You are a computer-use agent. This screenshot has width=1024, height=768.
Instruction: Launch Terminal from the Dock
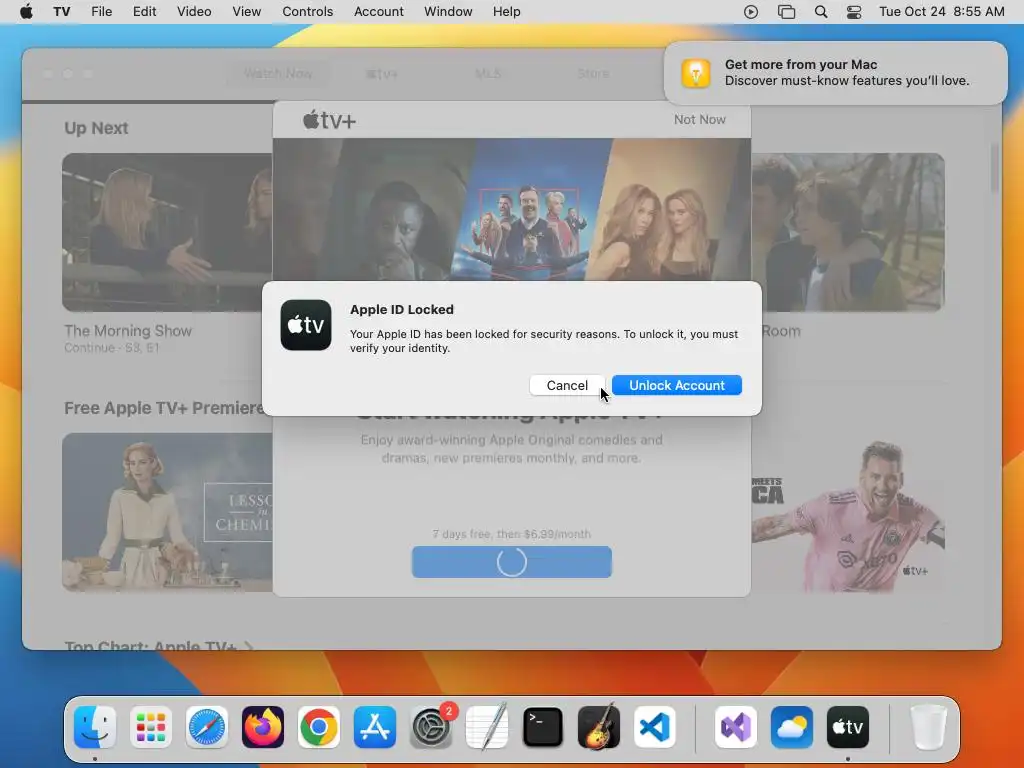coord(543,727)
